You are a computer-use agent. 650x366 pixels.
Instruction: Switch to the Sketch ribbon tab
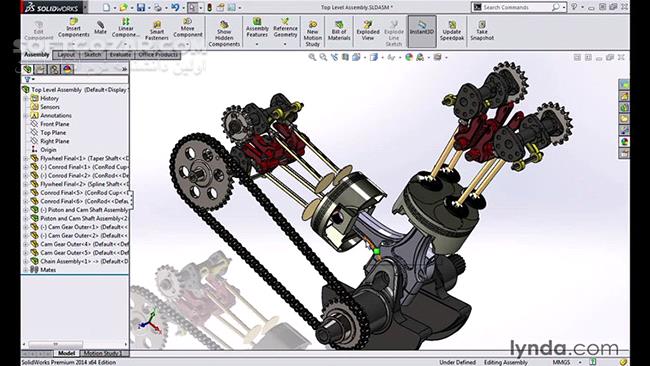(x=93, y=55)
